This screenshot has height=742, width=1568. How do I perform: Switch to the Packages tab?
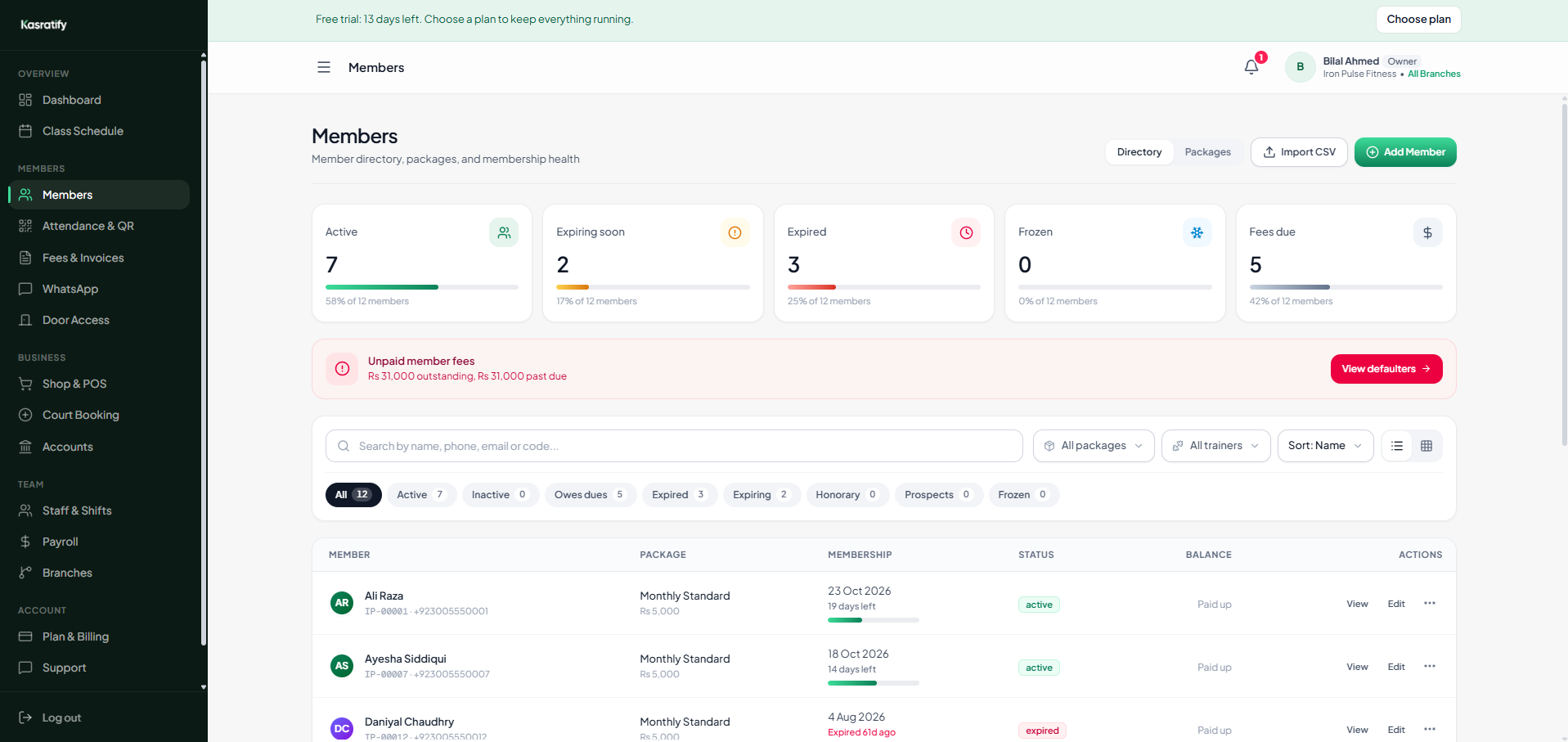pos(1207,152)
